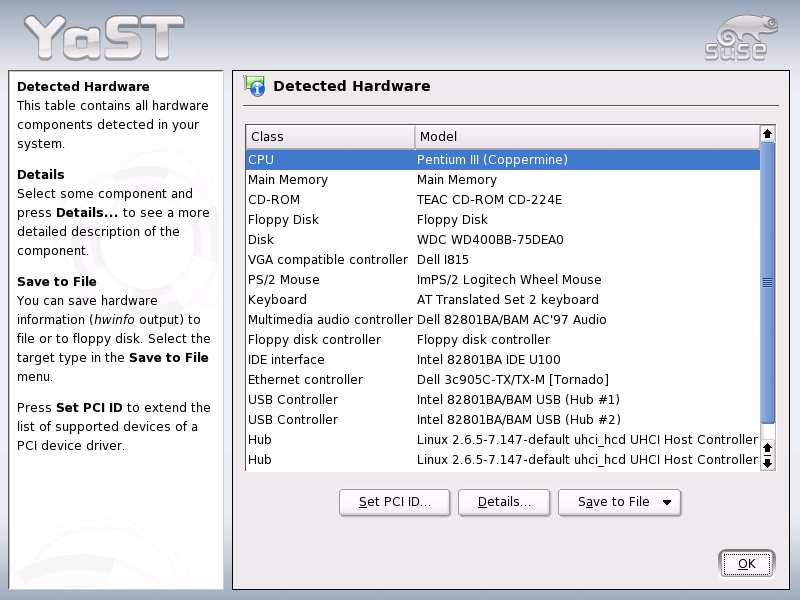
Task: Select the IDE interface row
Action: [503, 360]
